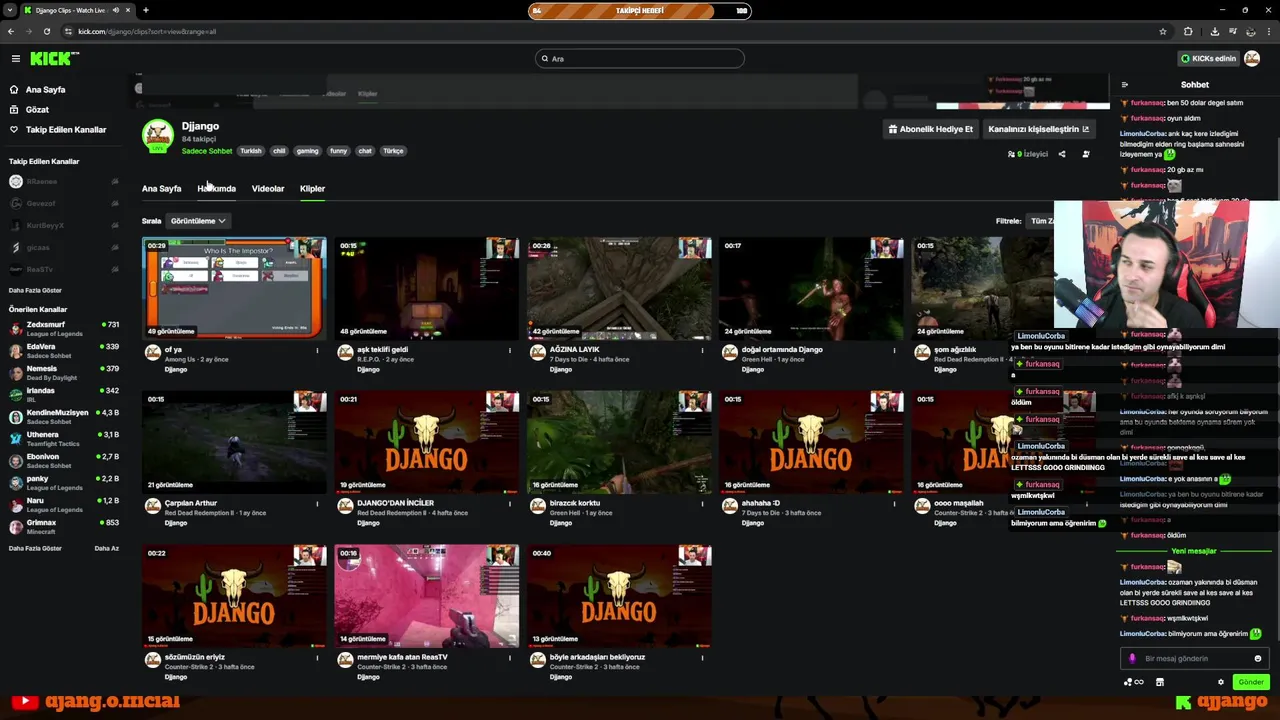This screenshot has height=720, width=1280.
Task: Open options menu of 'doğal ortamında Django' clip
Action: [894, 350]
